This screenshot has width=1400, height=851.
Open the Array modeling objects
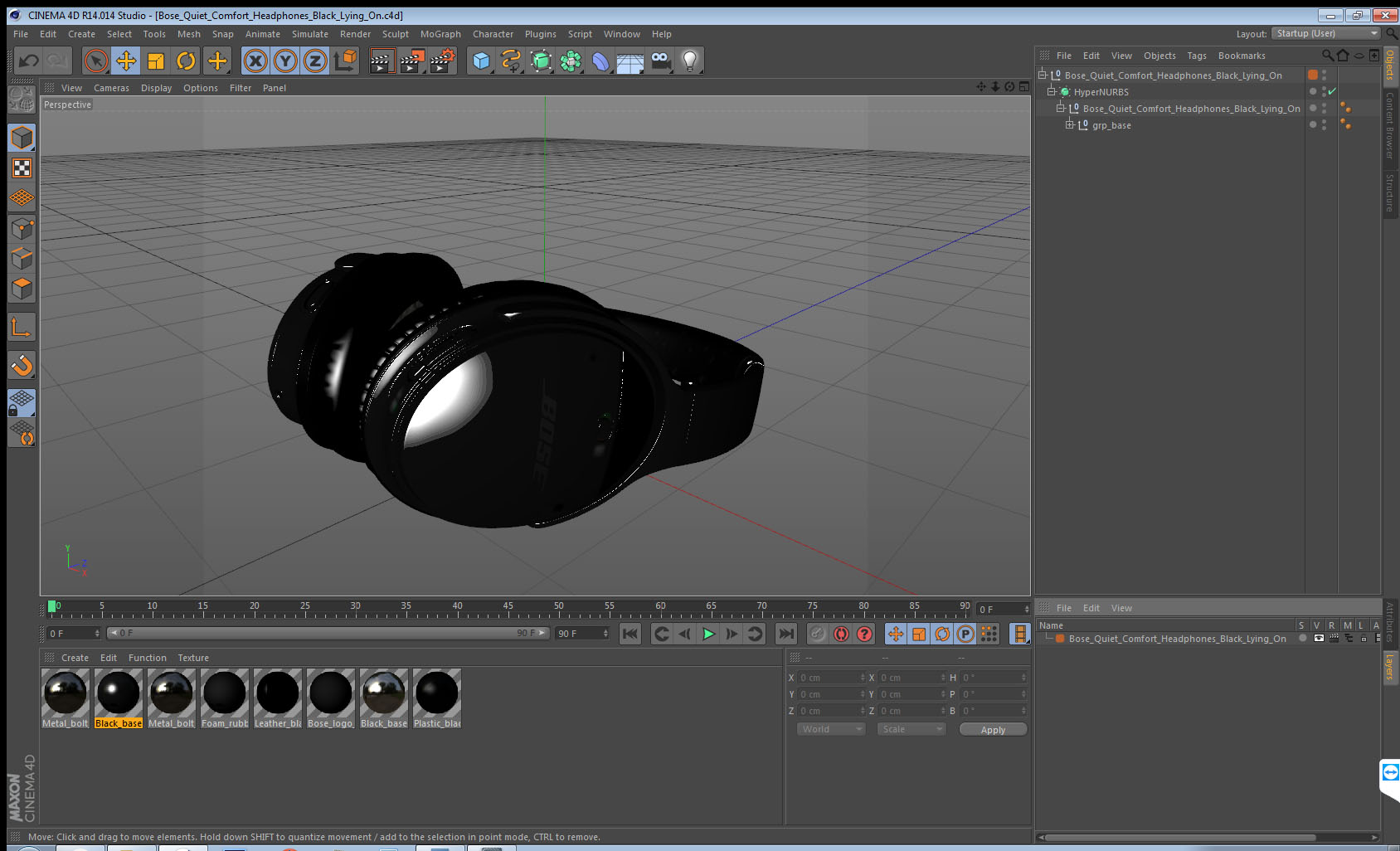point(571,61)
